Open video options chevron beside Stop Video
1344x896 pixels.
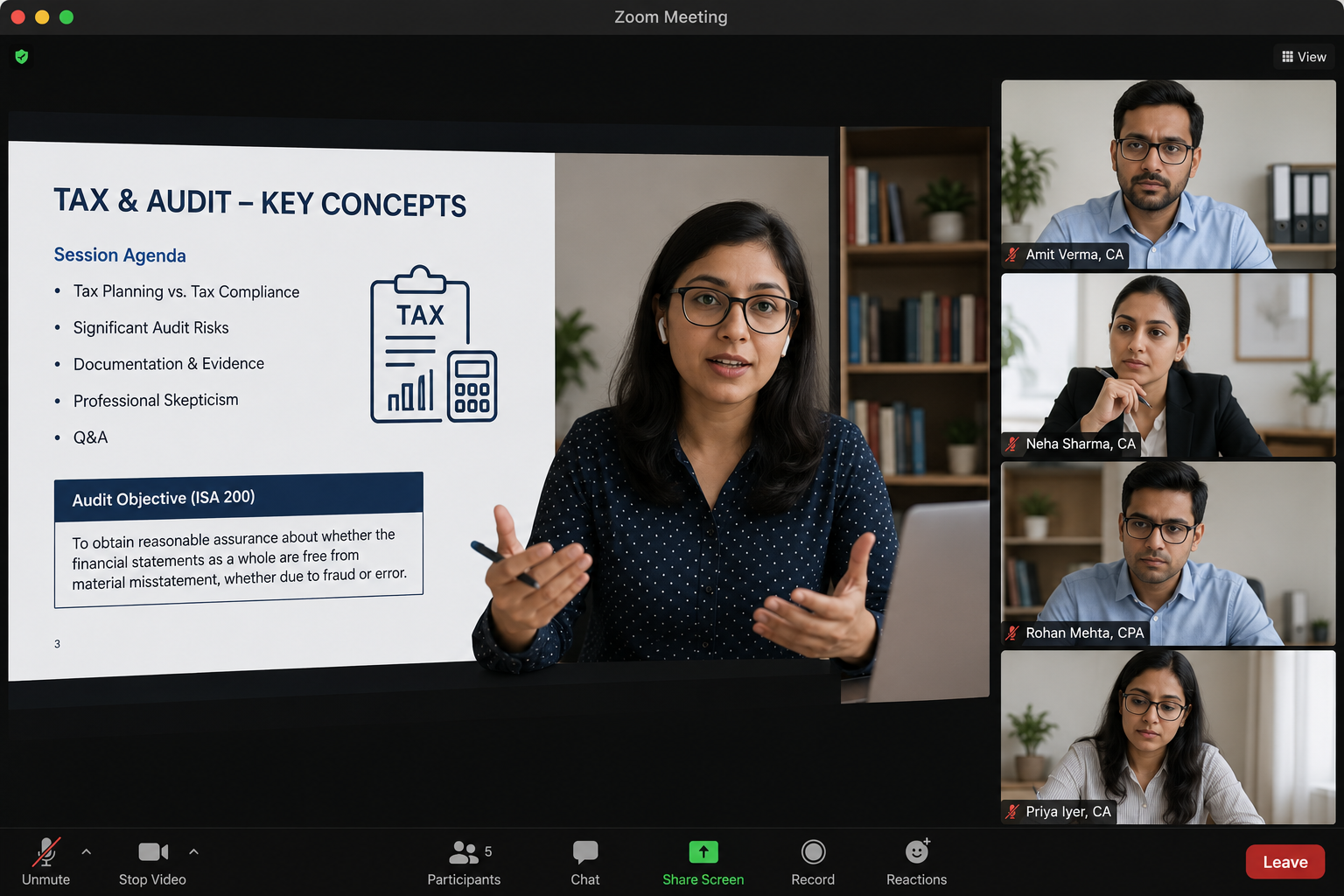pyautogui.click(x=193, y=851)
